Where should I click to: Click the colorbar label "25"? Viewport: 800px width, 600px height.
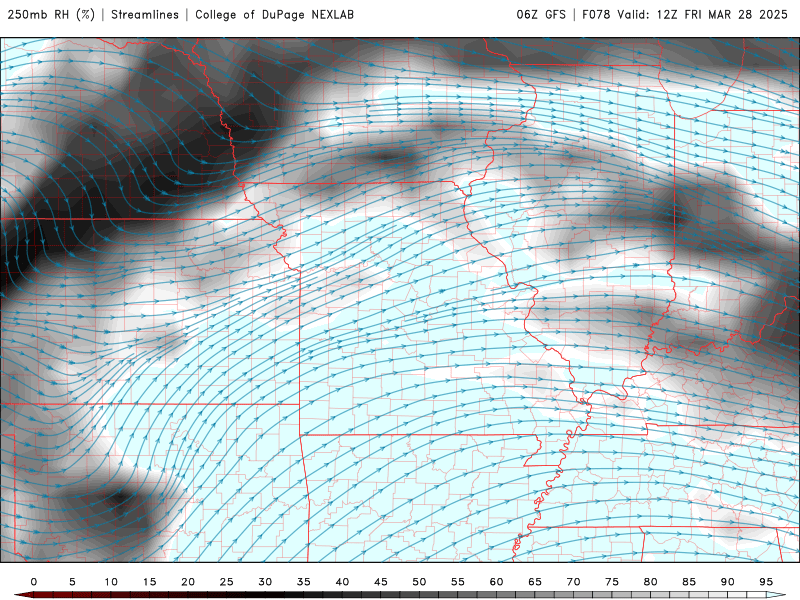click(x=227, y=582)
